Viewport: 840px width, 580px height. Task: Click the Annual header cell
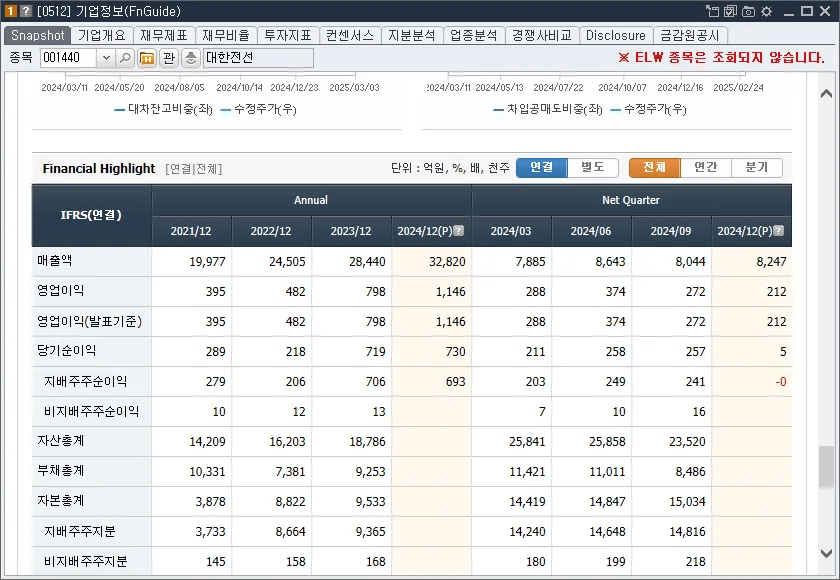coord(311,200)
